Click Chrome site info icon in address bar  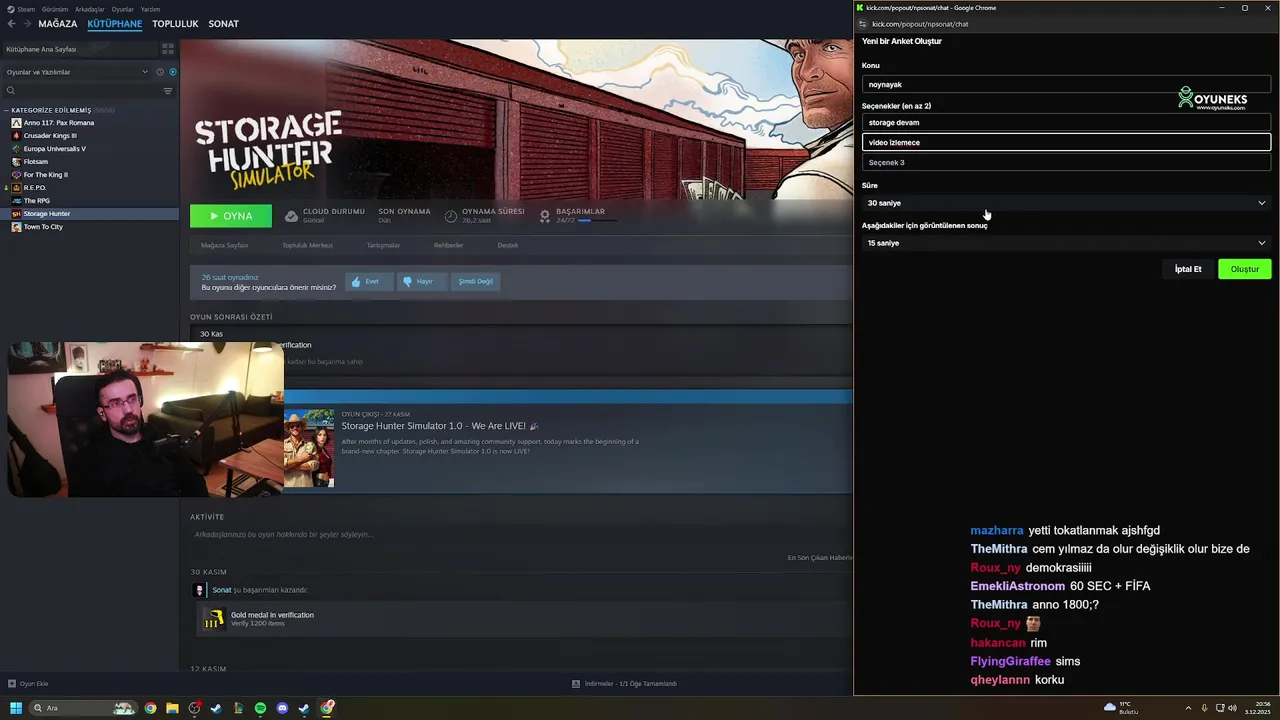pos(863,24)
